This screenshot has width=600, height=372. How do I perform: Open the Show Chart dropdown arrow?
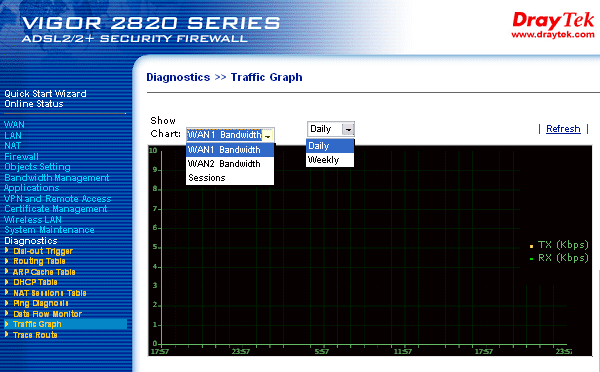tap(268, 135)
